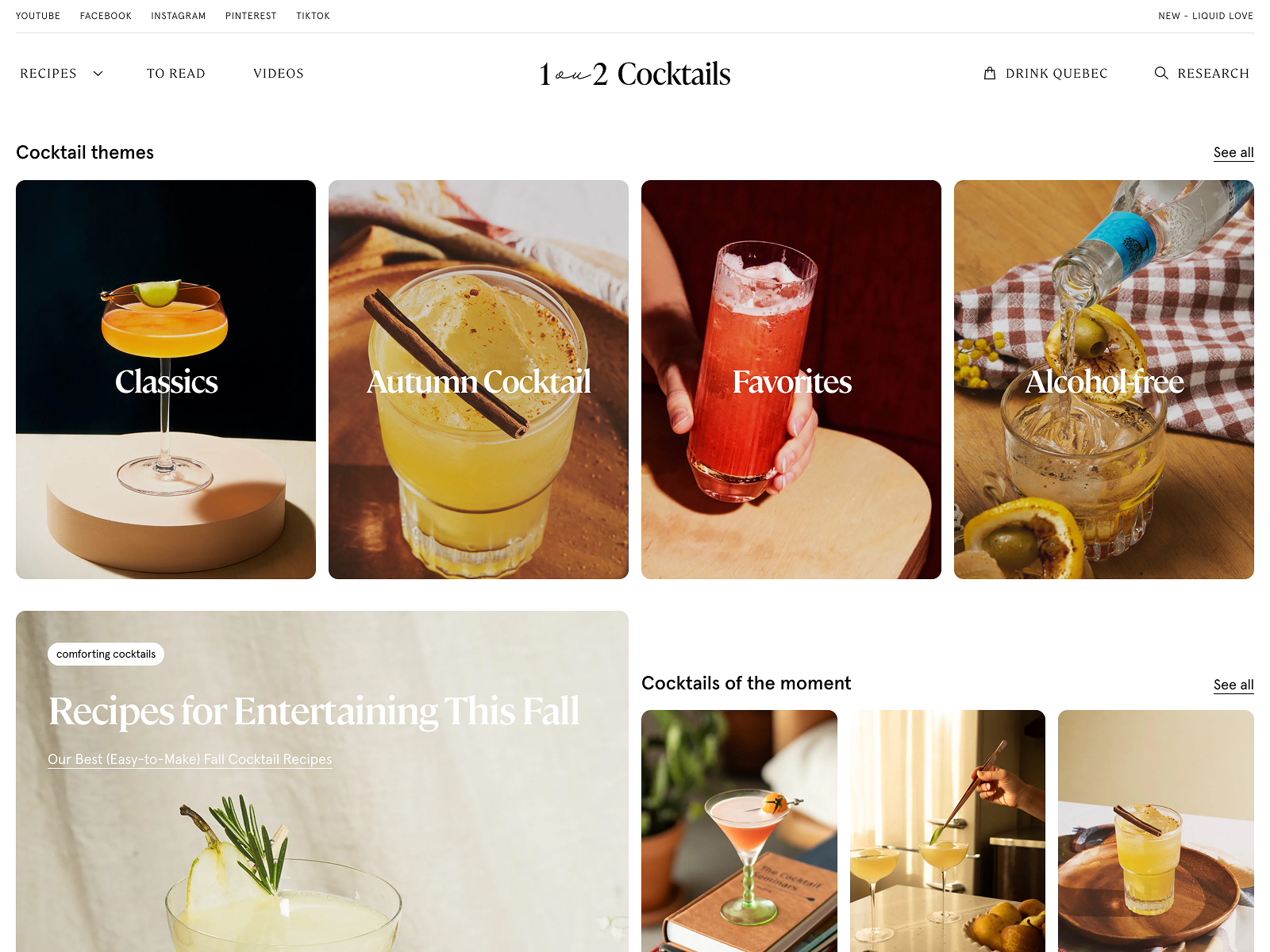Screen dimensions: 1270x952
Task: Select the Classics theme card
Action: pyautogui.click(x=166, y=379)
